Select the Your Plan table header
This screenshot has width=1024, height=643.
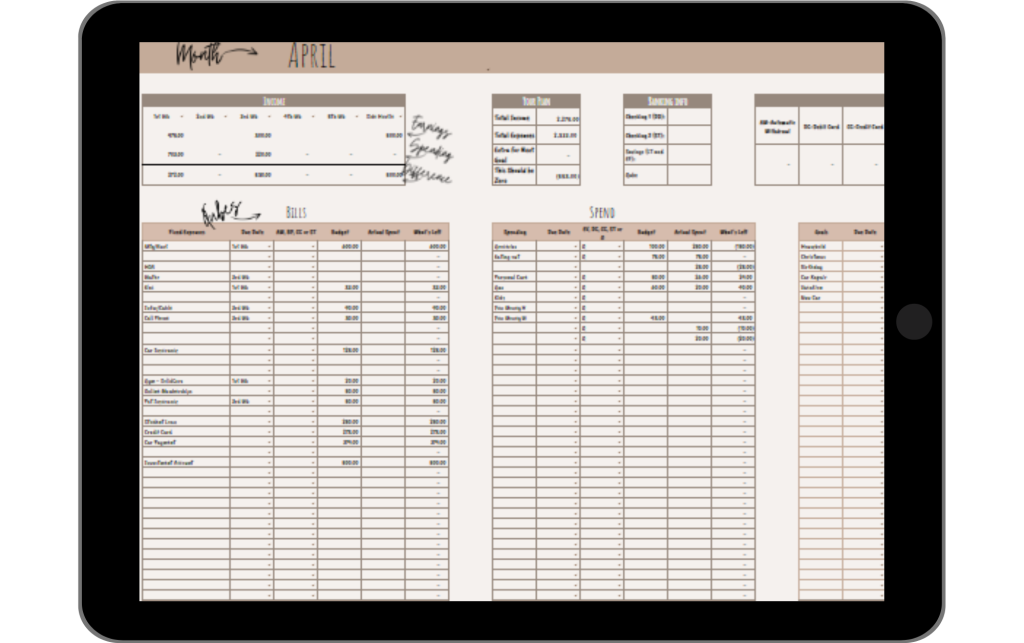pyautogui.click(x=536, y=101)
